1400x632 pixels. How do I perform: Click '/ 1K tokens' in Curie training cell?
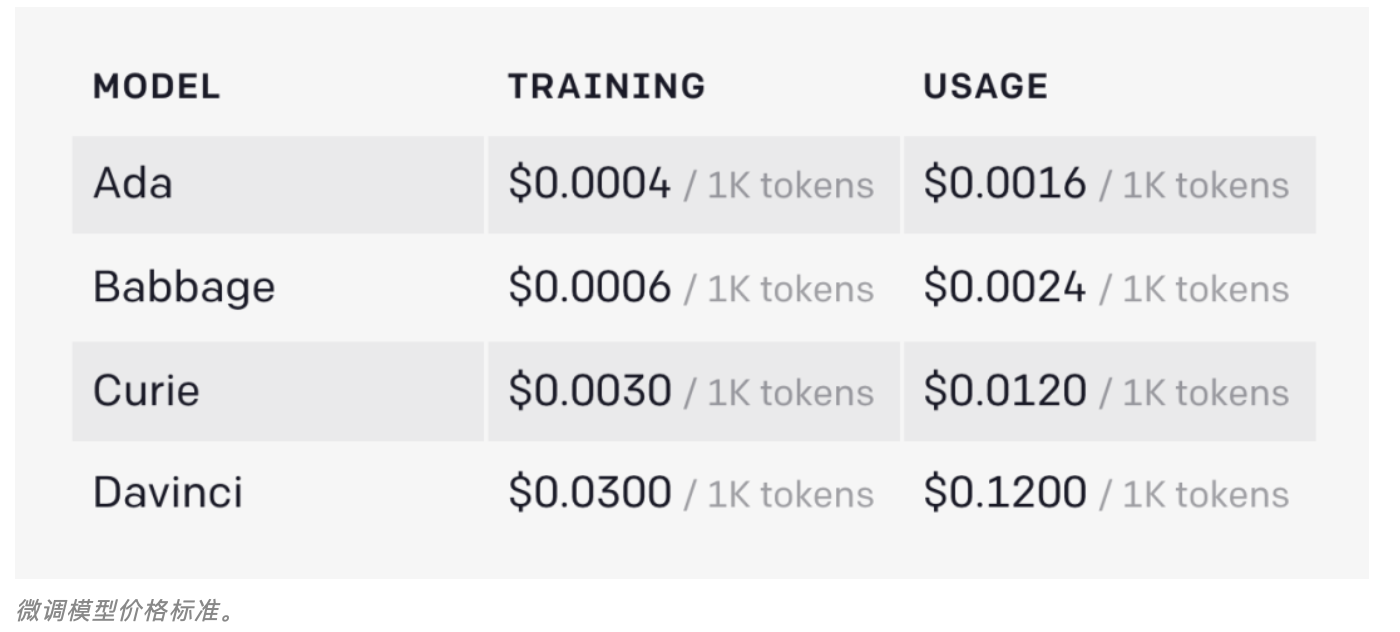(779, 392)
